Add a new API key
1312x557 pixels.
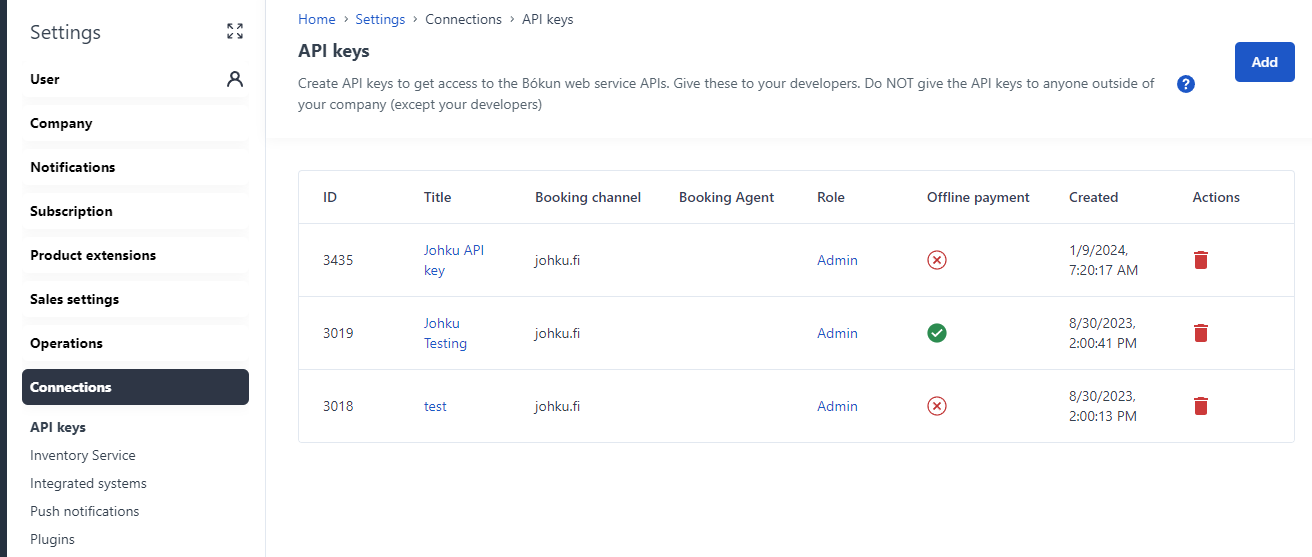[x=1265, y=62]
